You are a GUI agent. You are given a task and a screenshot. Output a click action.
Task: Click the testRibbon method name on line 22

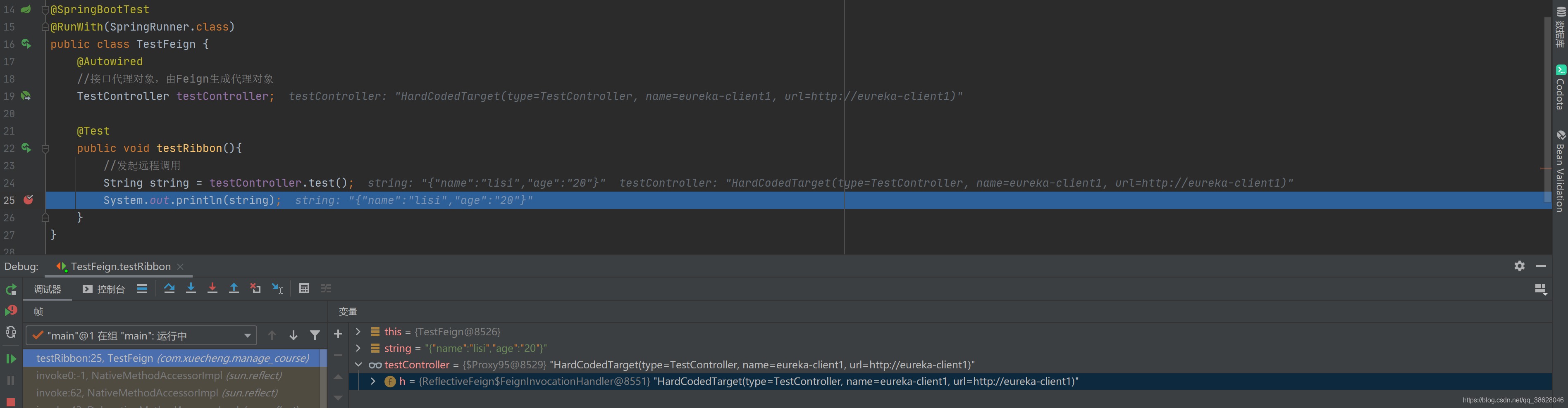pos(189,148)
